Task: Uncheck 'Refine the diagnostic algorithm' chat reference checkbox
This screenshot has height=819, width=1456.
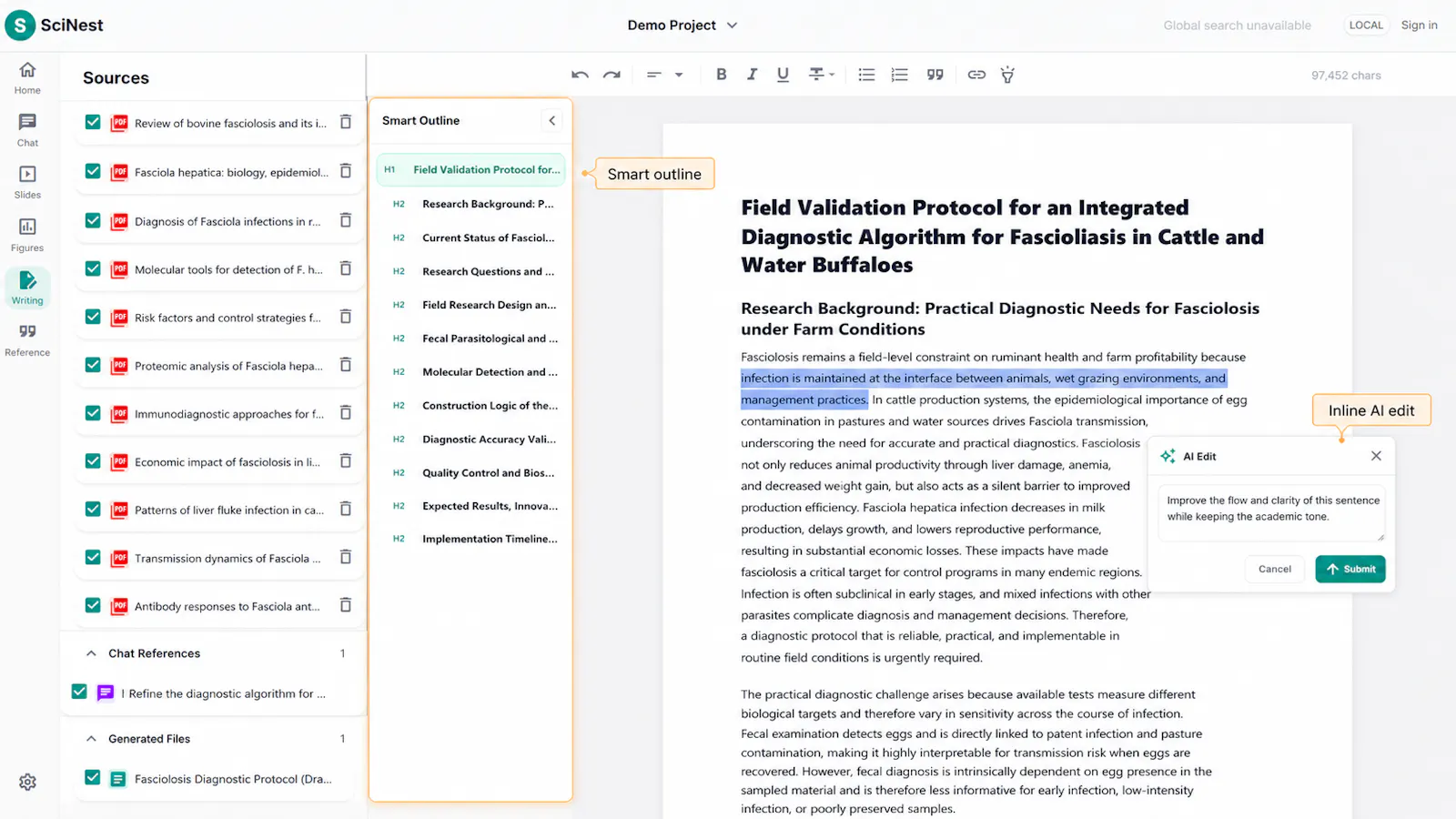Action: [x=79, y=693]
